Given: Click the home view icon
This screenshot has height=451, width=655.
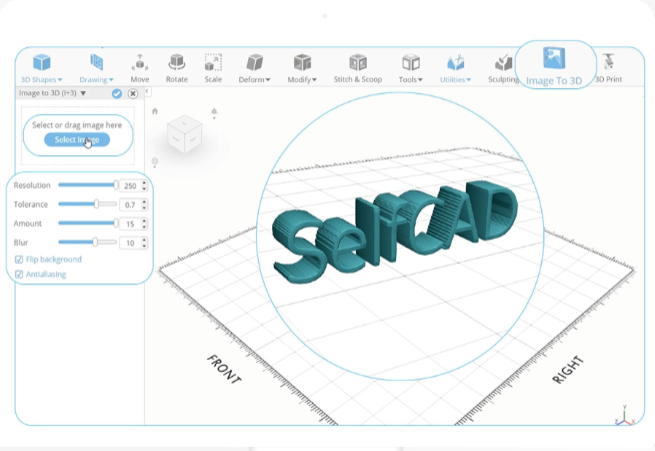Looking at the screenshot, I should 155,111.
